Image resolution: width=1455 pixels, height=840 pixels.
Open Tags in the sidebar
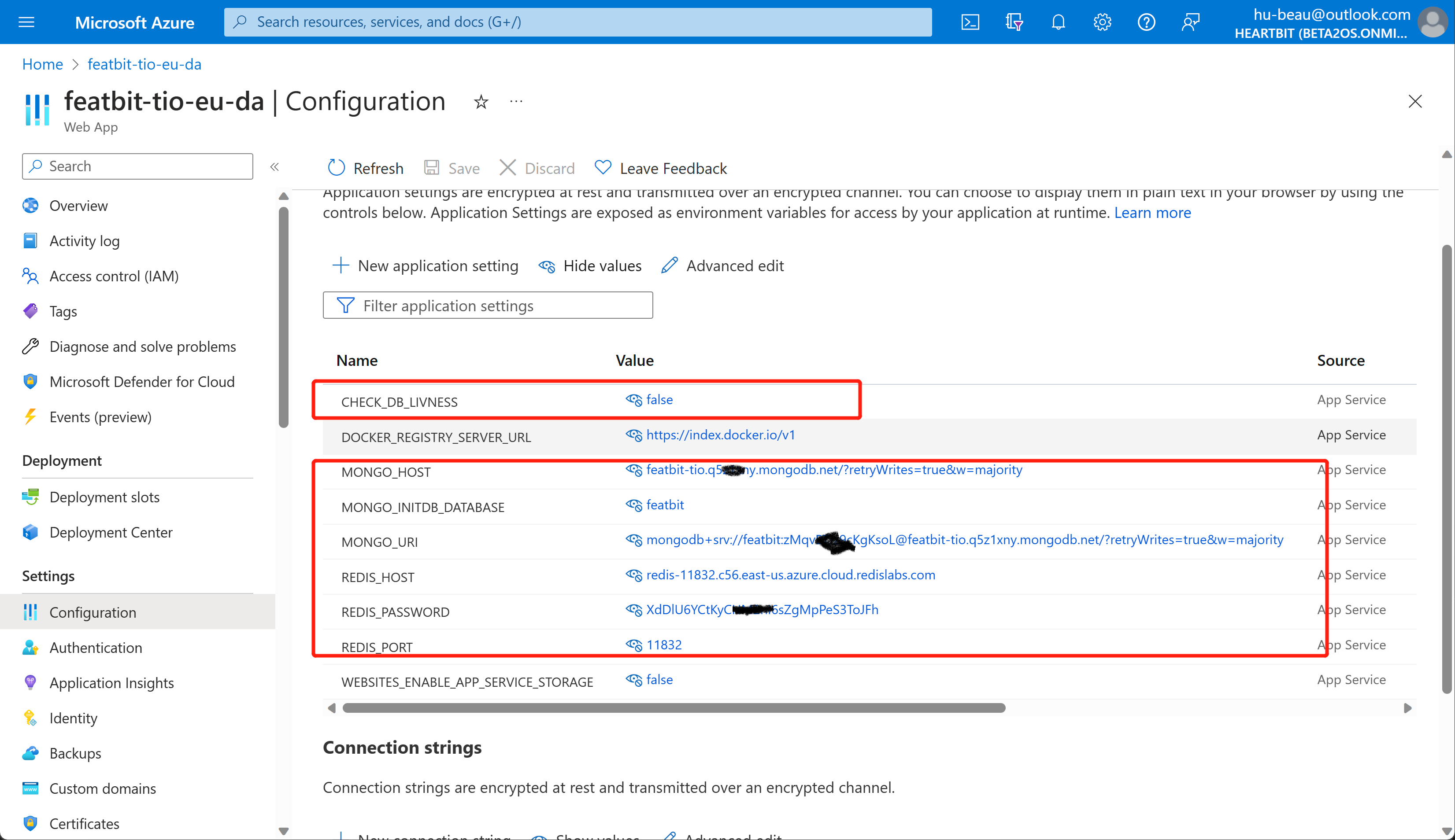63,312
